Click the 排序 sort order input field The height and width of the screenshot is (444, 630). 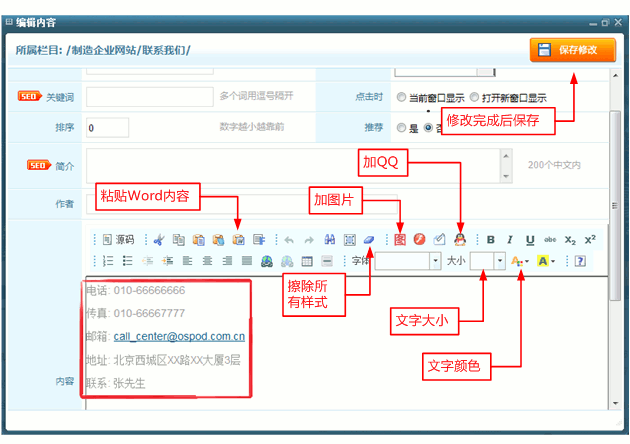click(107, 128)
